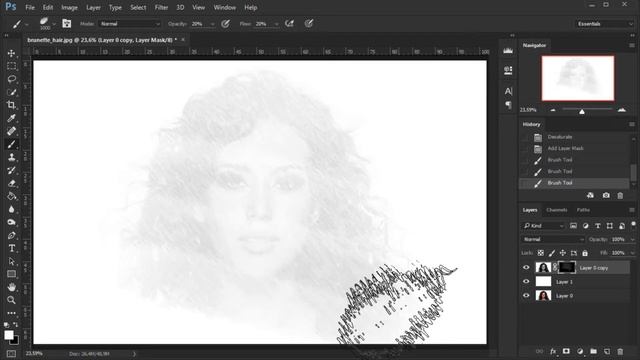This screenshot has width=640, height=360.
Task: Open layer style fx menu
Action: coord(553,351)
